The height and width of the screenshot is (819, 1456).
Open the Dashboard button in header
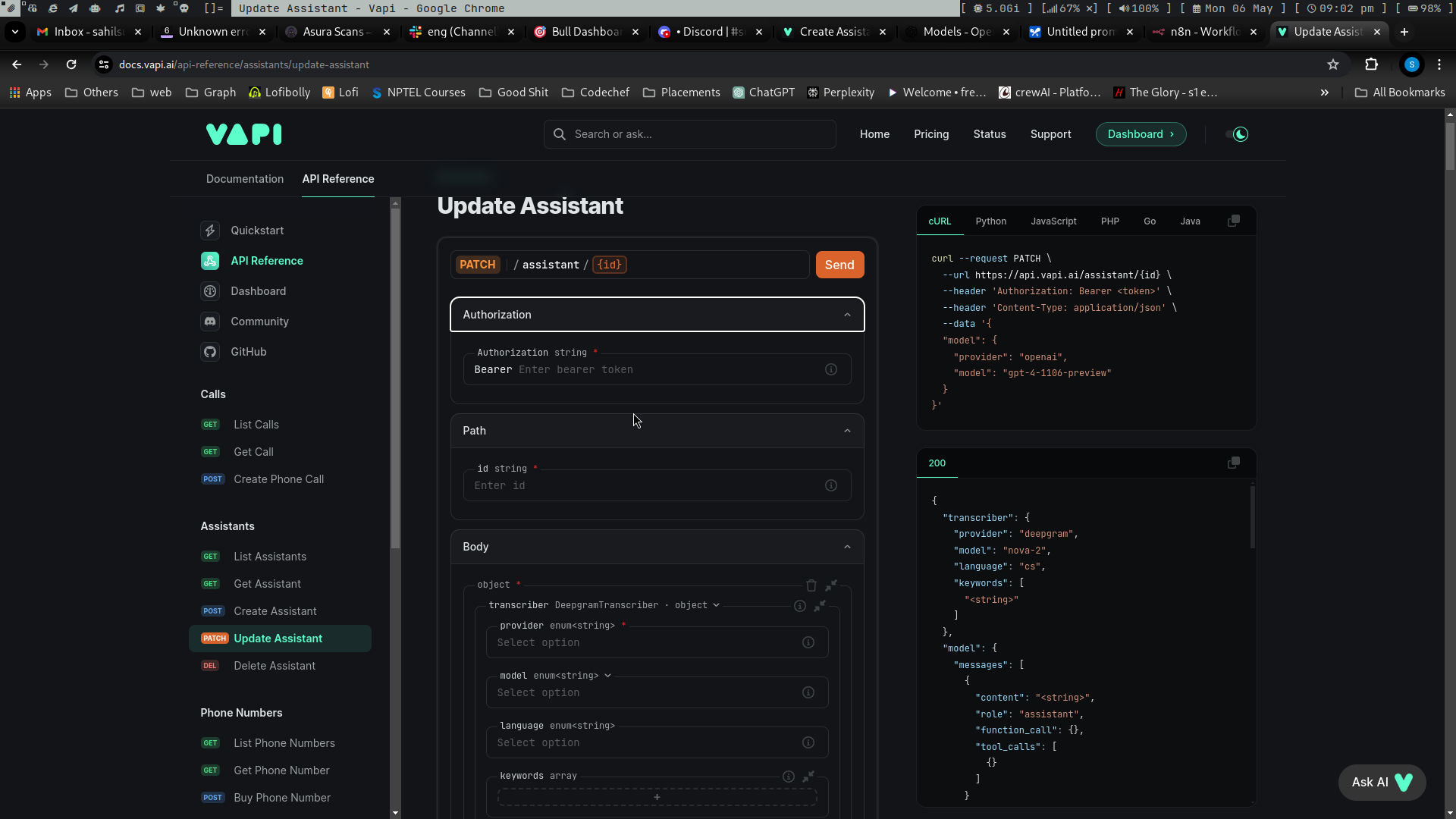click(x=1141, y=134)
